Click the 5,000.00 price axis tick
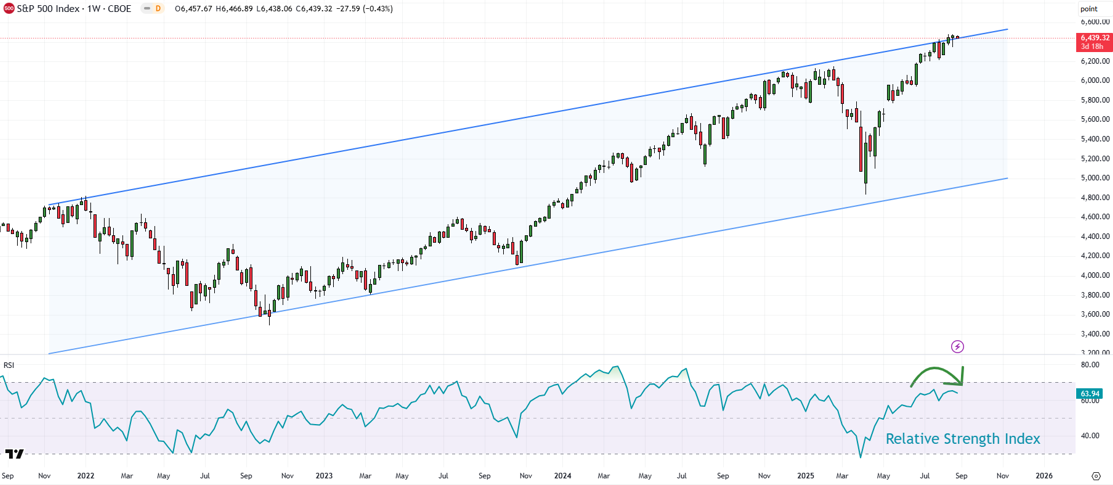This screenshot has height=485, width=1113. tap(1094, 178)
